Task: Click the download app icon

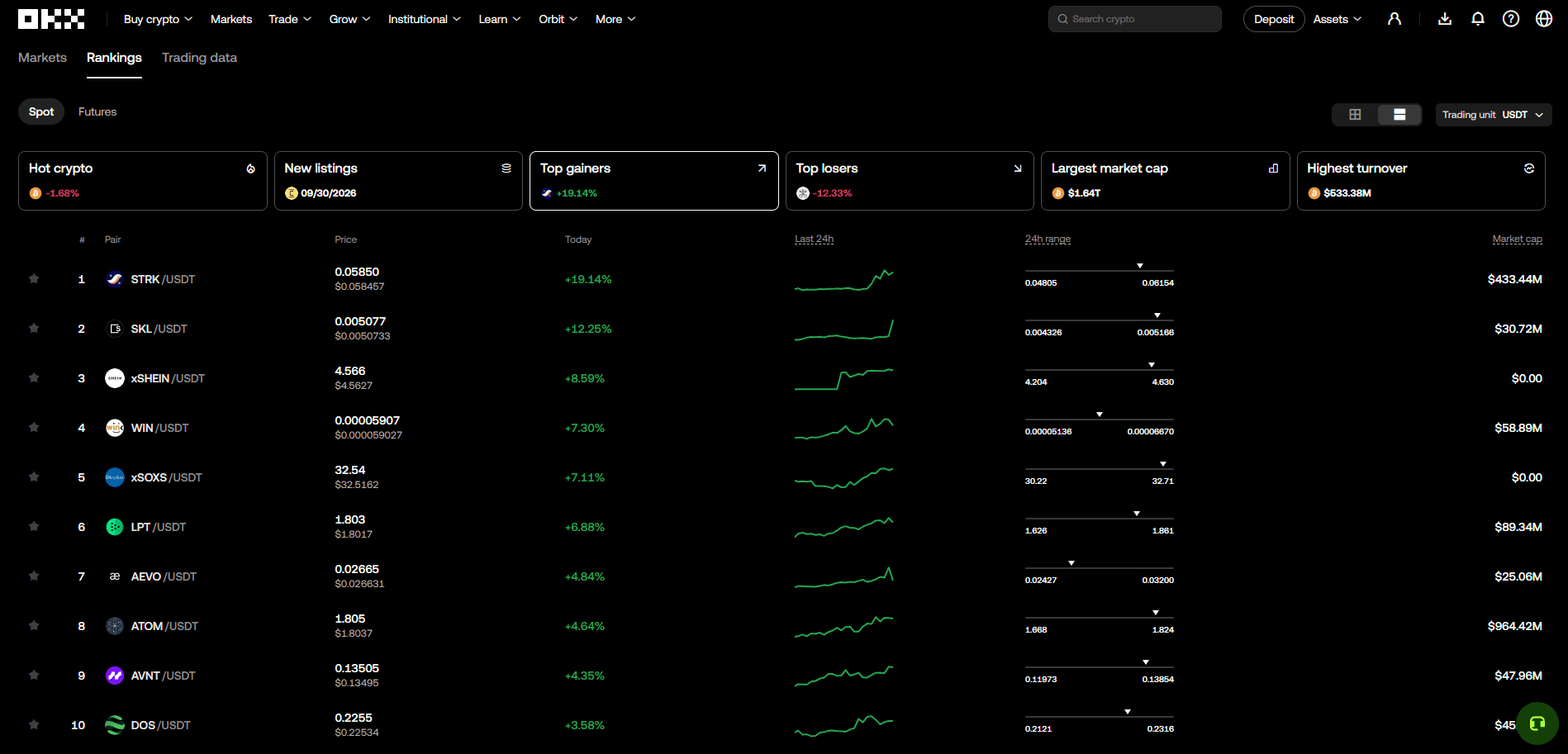Action: pyautogui.click(x=1445, y=19)
